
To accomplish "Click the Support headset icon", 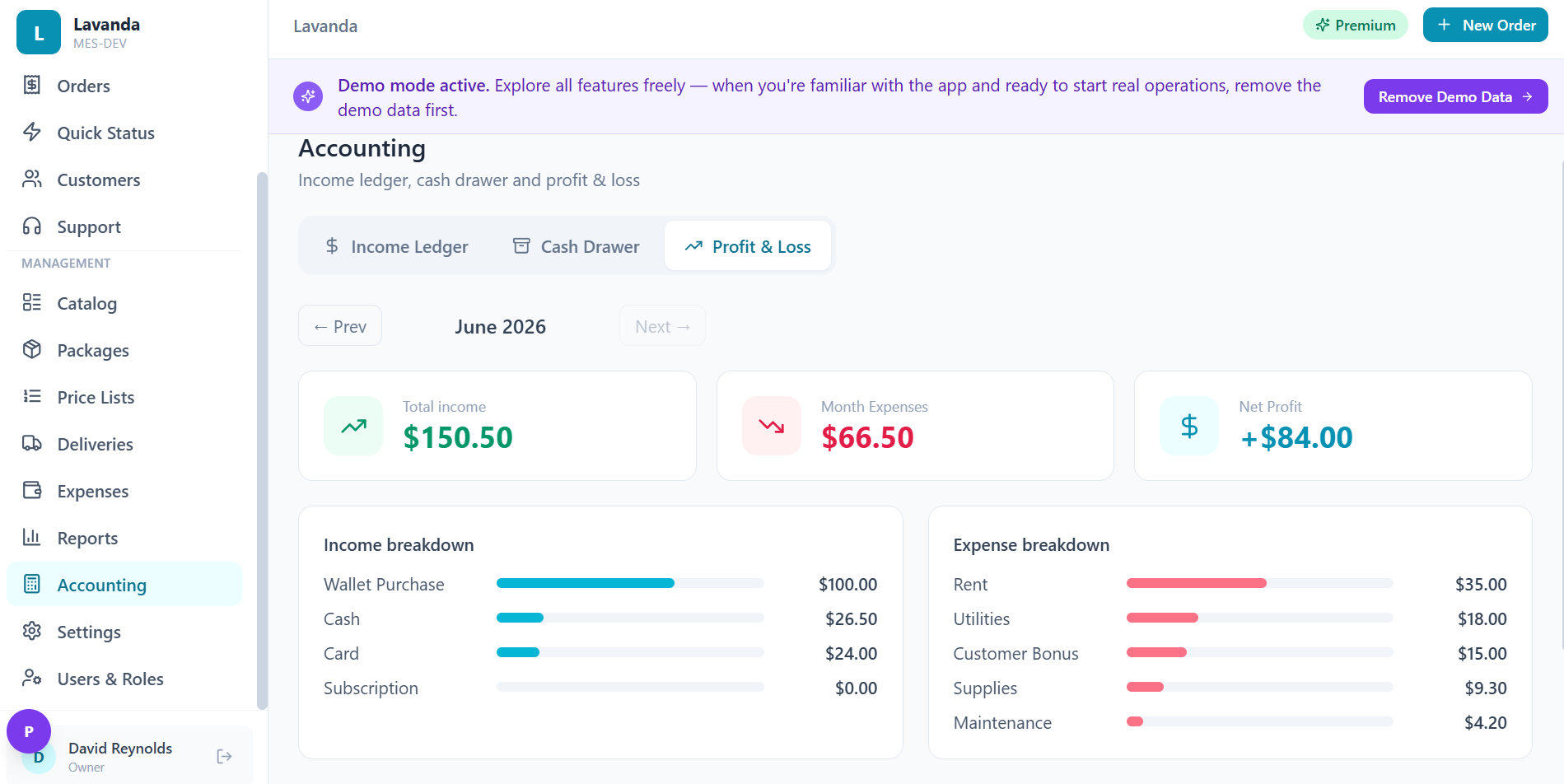I will pos(32,226).
